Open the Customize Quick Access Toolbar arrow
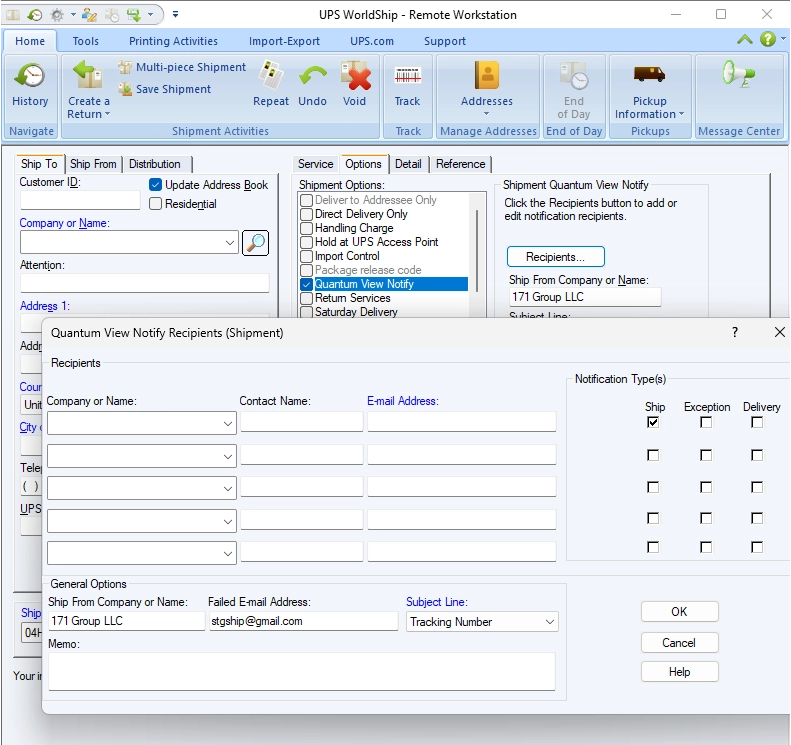The width and height of the screenshot is (791, 745). [175, 15]
